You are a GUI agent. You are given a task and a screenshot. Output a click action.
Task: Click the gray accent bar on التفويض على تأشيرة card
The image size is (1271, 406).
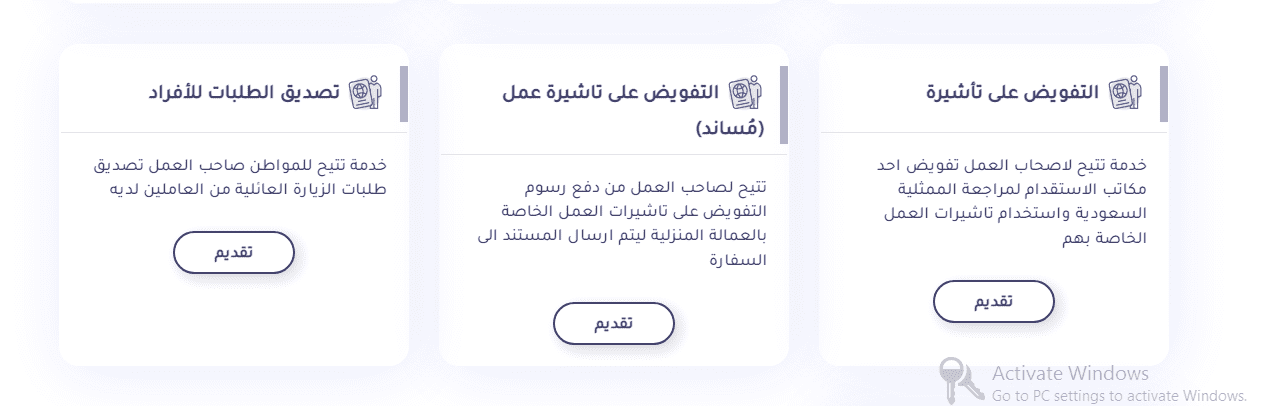coord(1164,94)
